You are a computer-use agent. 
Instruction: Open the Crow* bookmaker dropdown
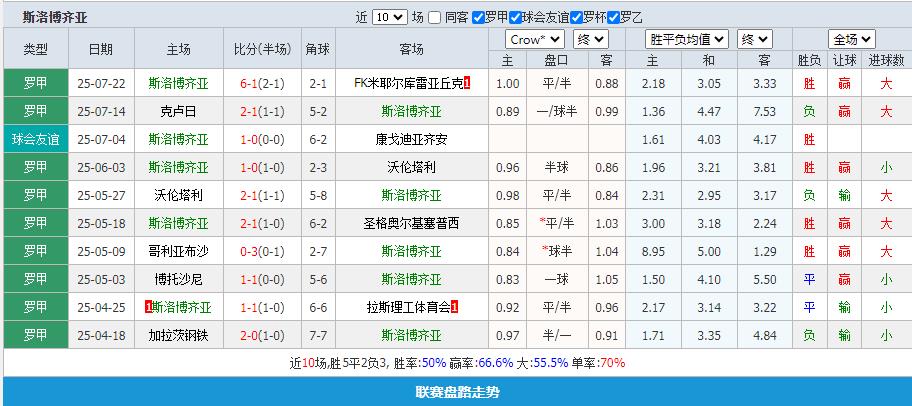coord(534,40)
